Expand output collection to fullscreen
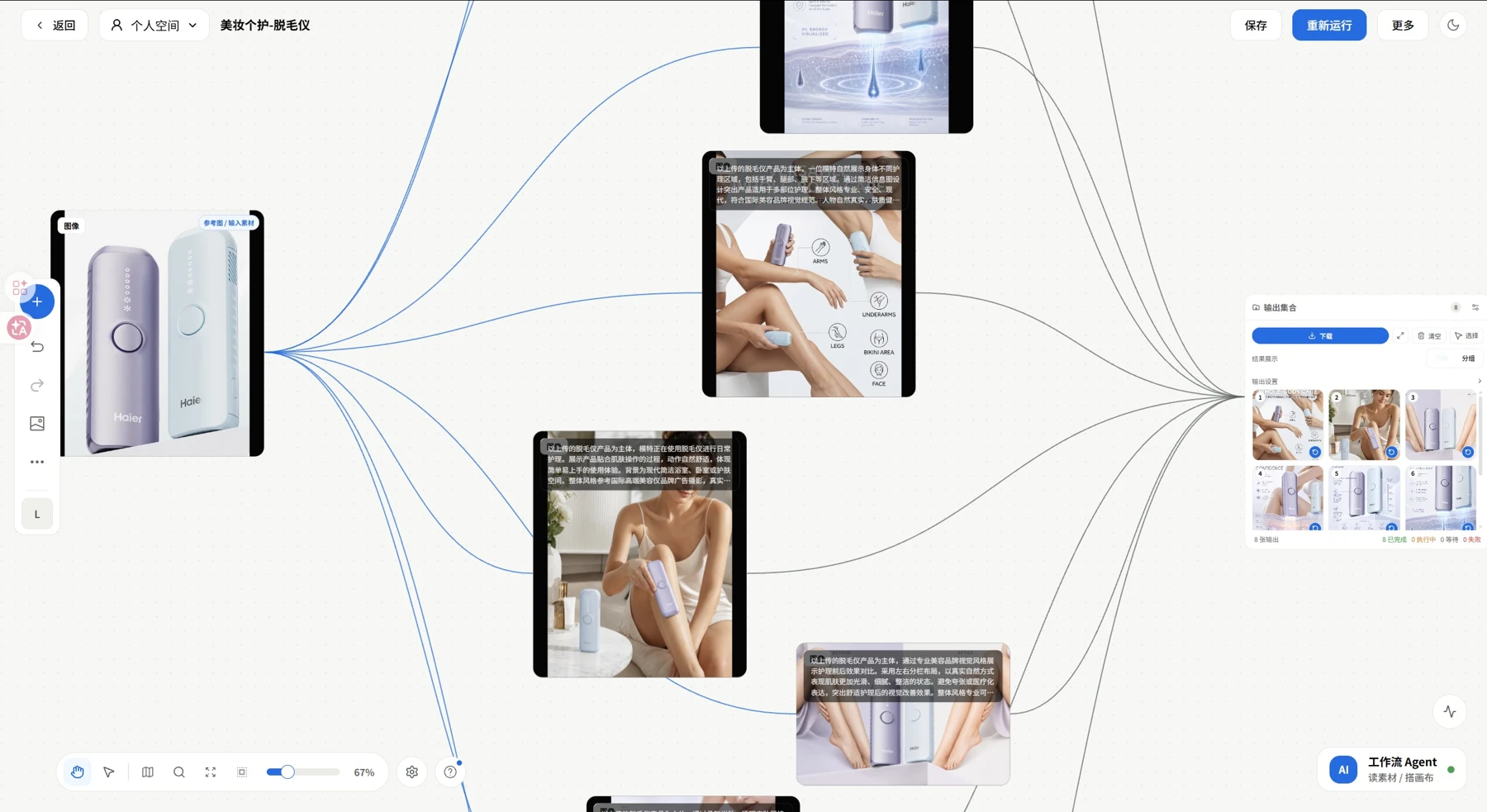Screen dimensions: 1487x812 [1400, 336]
